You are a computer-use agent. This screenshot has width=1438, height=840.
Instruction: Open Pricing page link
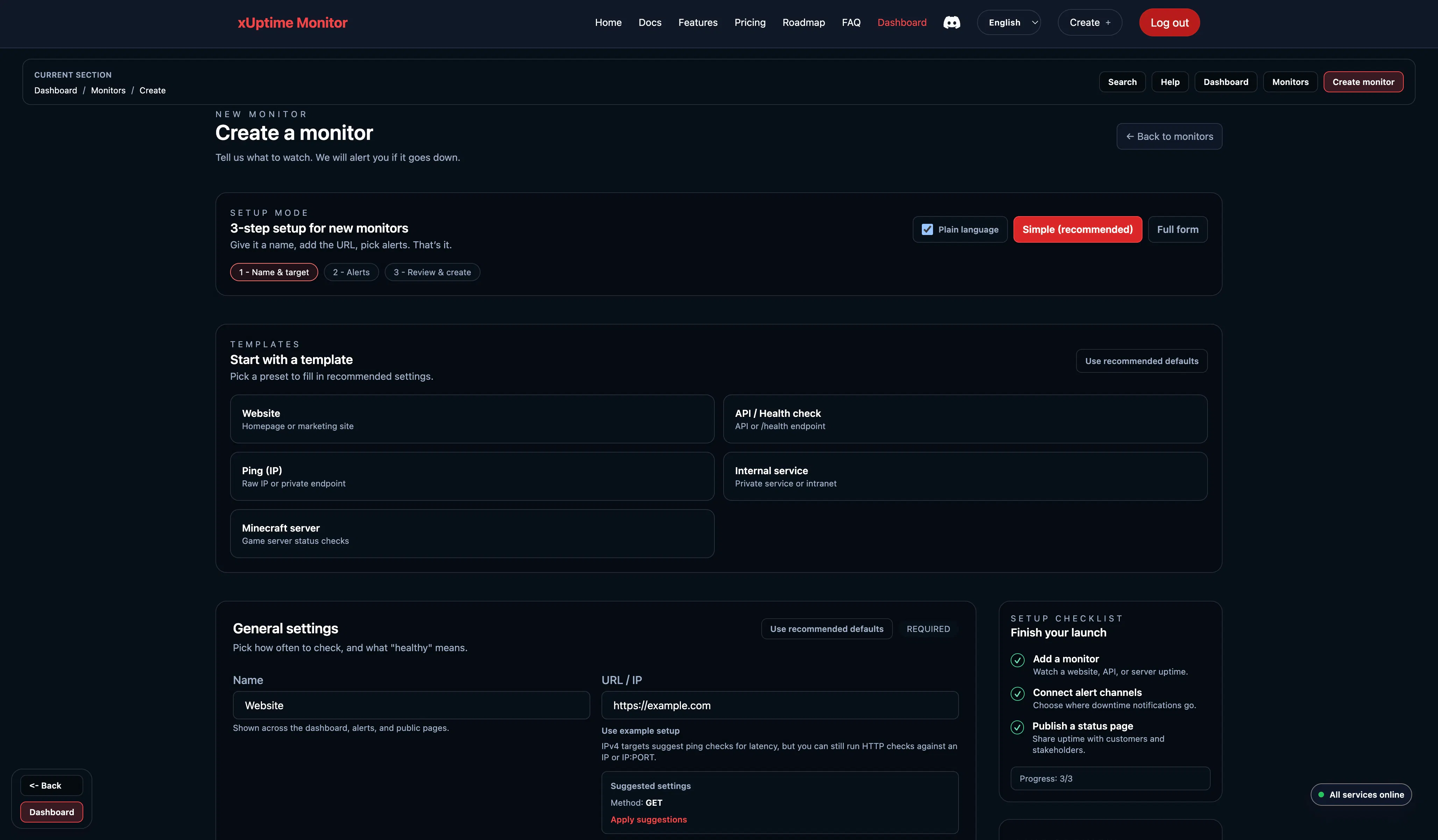pos(750,22)
